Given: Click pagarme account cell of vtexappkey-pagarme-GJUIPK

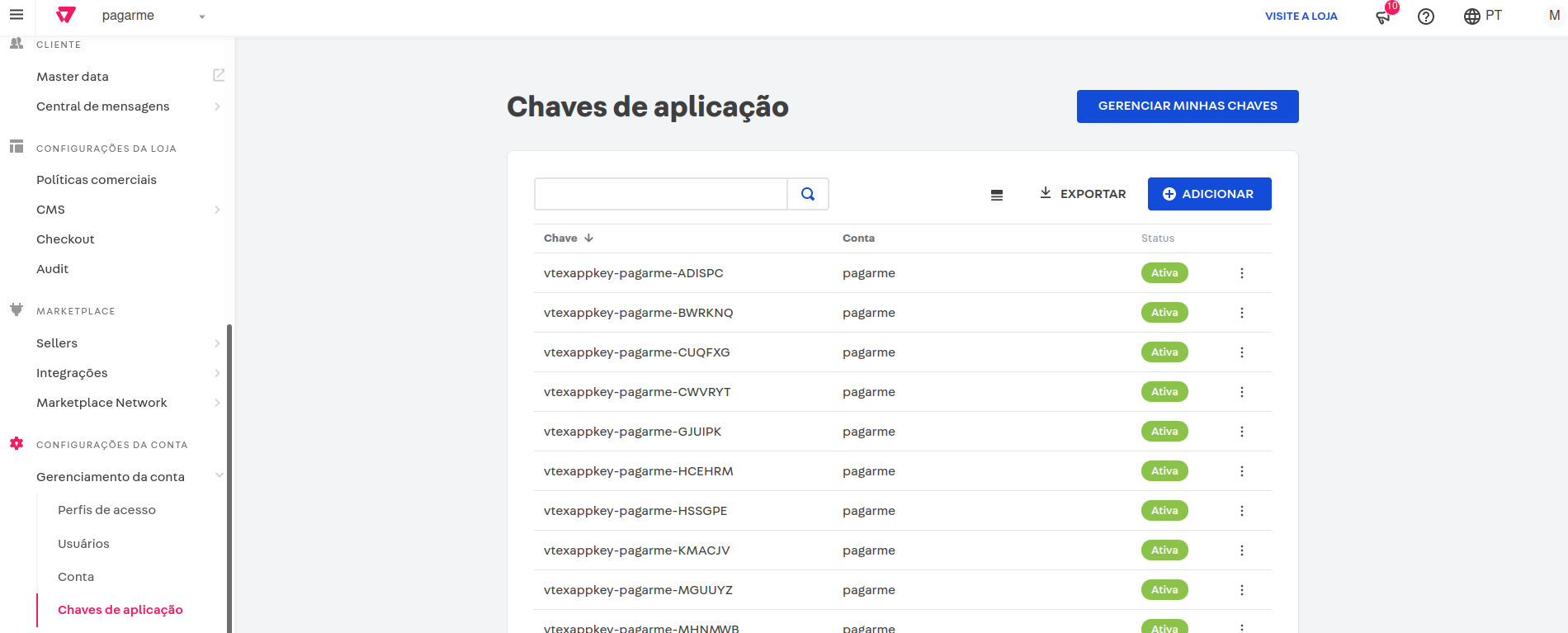Looking at the screenshot, I should pos(869,432).
